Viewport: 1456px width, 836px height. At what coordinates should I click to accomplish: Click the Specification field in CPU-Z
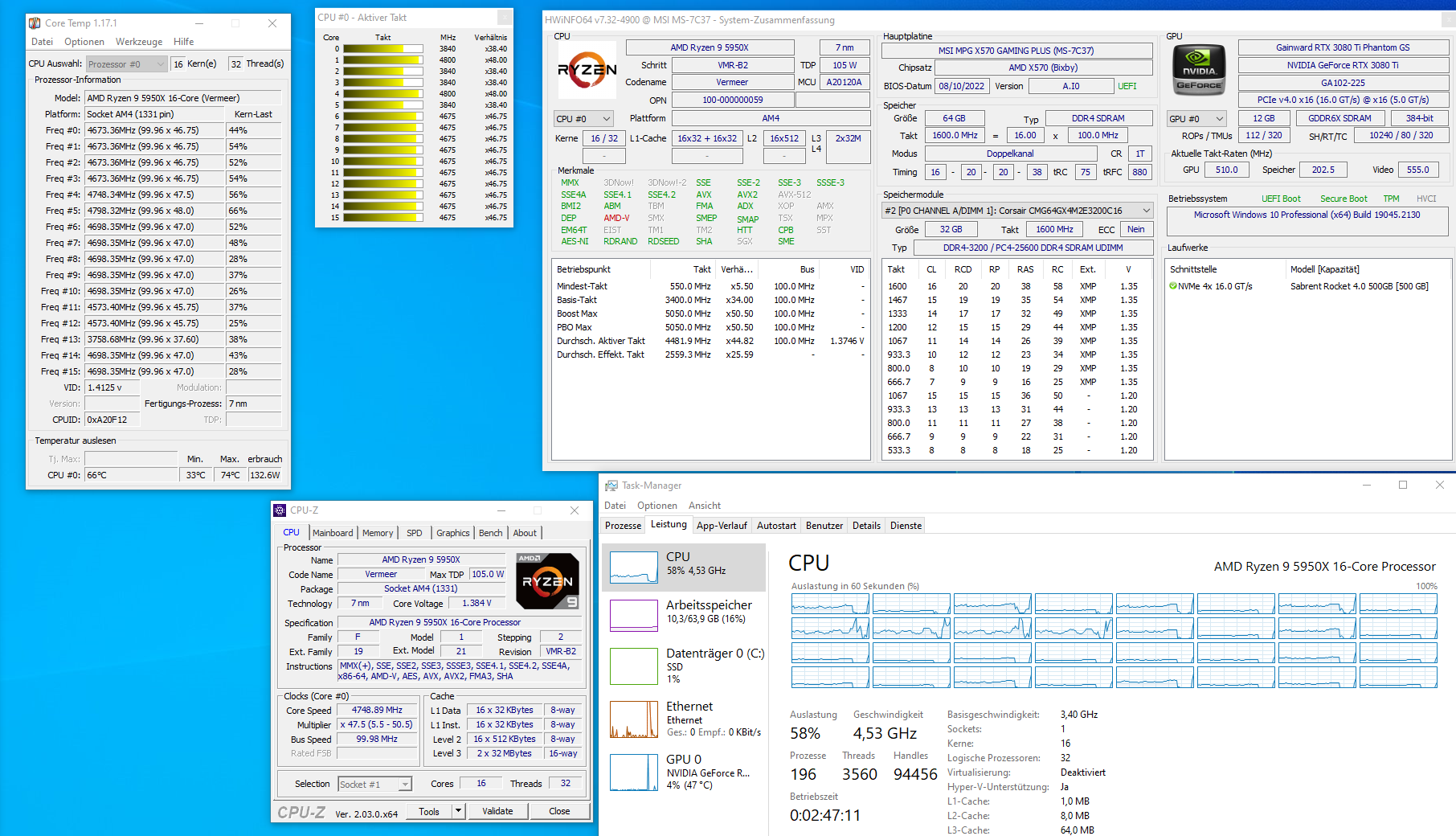click(460, 622)
